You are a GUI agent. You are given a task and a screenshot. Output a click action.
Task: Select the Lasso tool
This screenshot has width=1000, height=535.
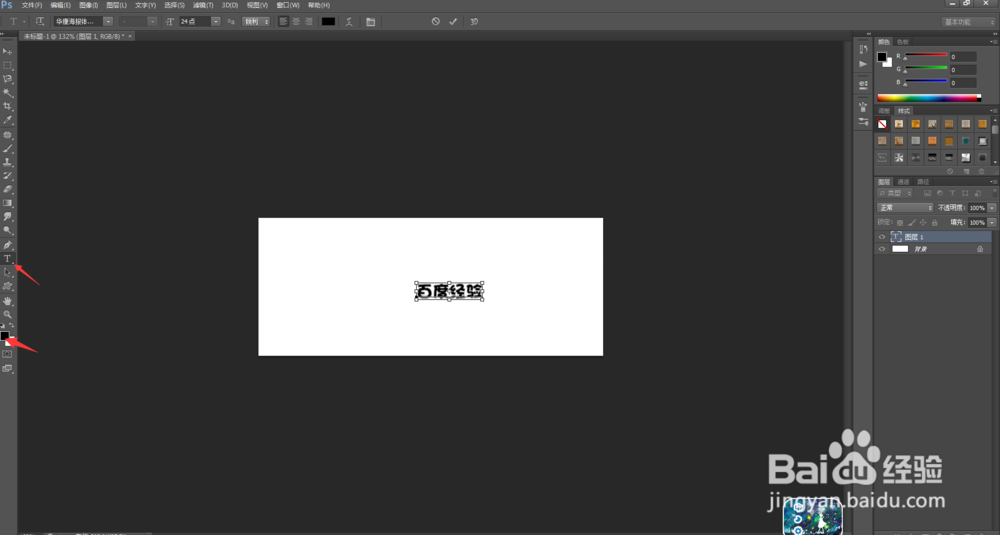[x=8, y=79]
